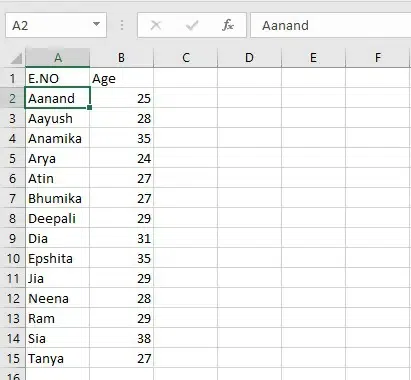Select the cell with Ram

tap(58, 318)
